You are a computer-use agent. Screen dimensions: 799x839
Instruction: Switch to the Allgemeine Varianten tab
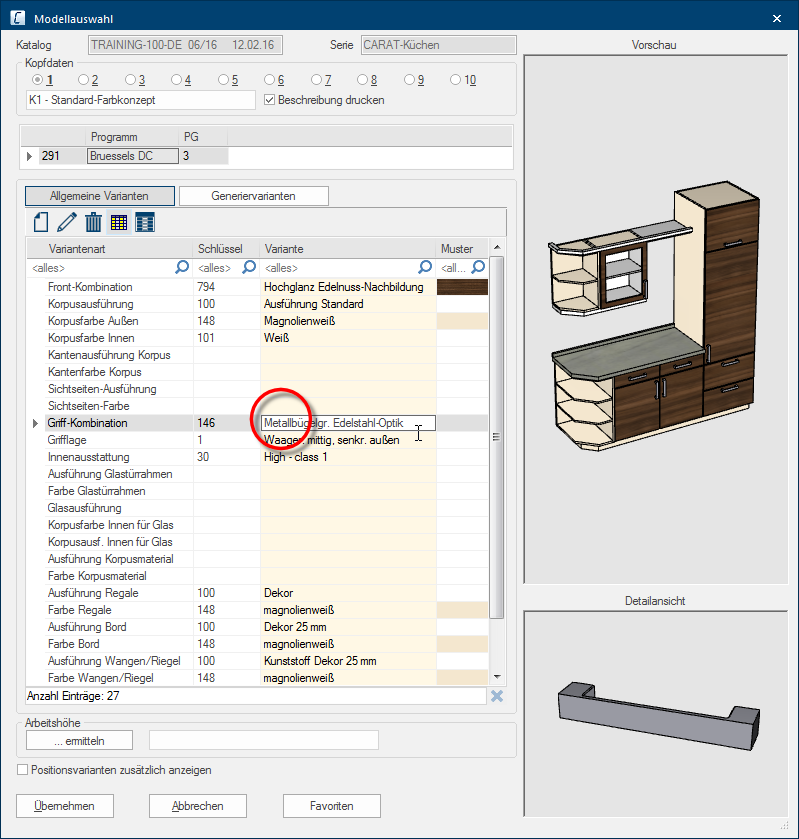point(99,196)
